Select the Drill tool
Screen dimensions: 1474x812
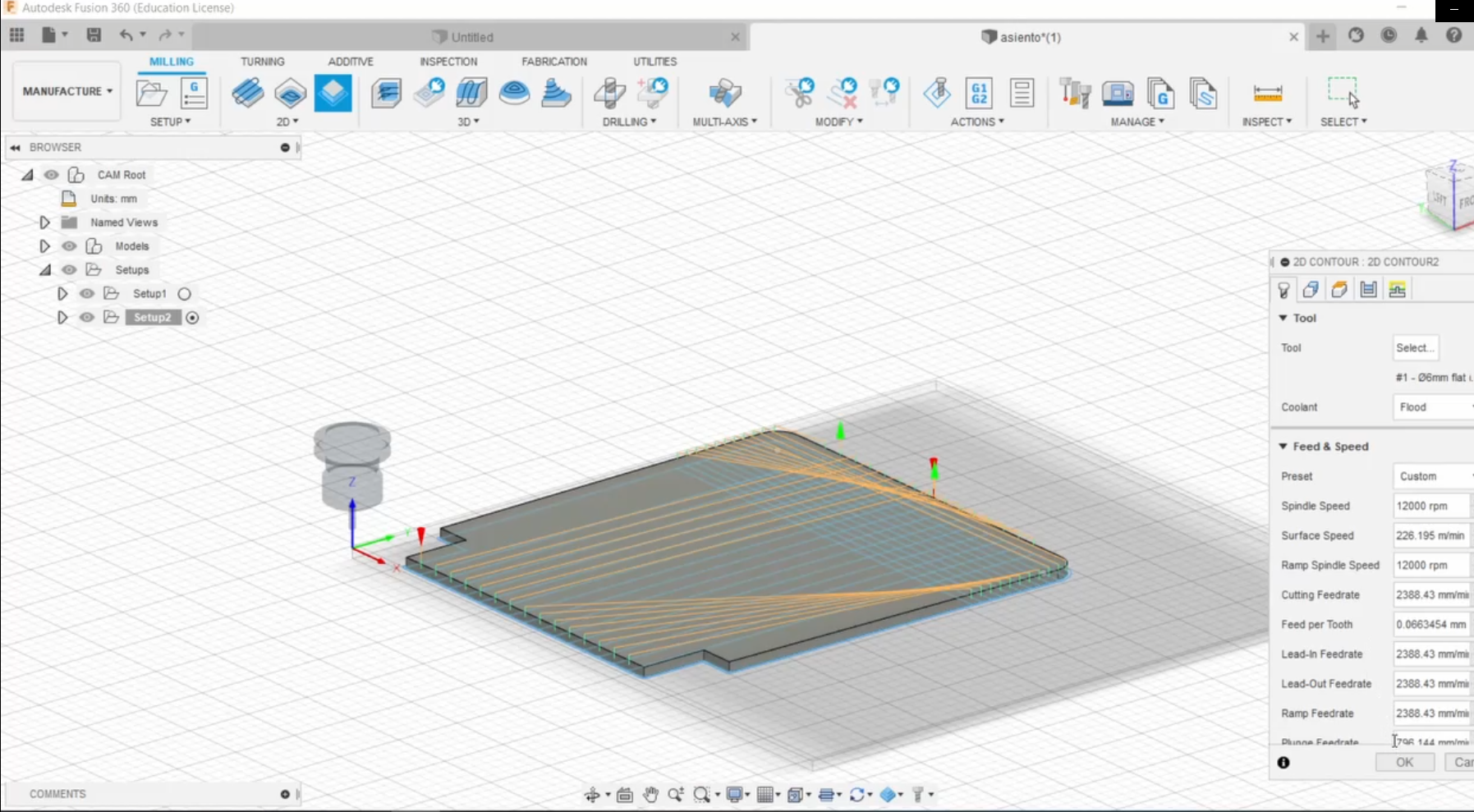[609, 93]
